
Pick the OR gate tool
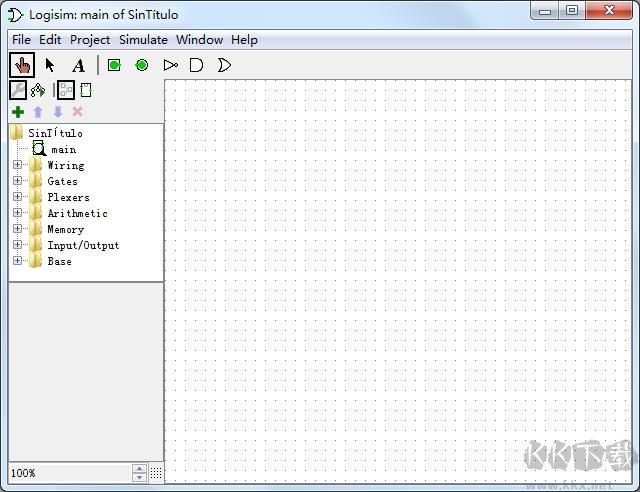224,65
